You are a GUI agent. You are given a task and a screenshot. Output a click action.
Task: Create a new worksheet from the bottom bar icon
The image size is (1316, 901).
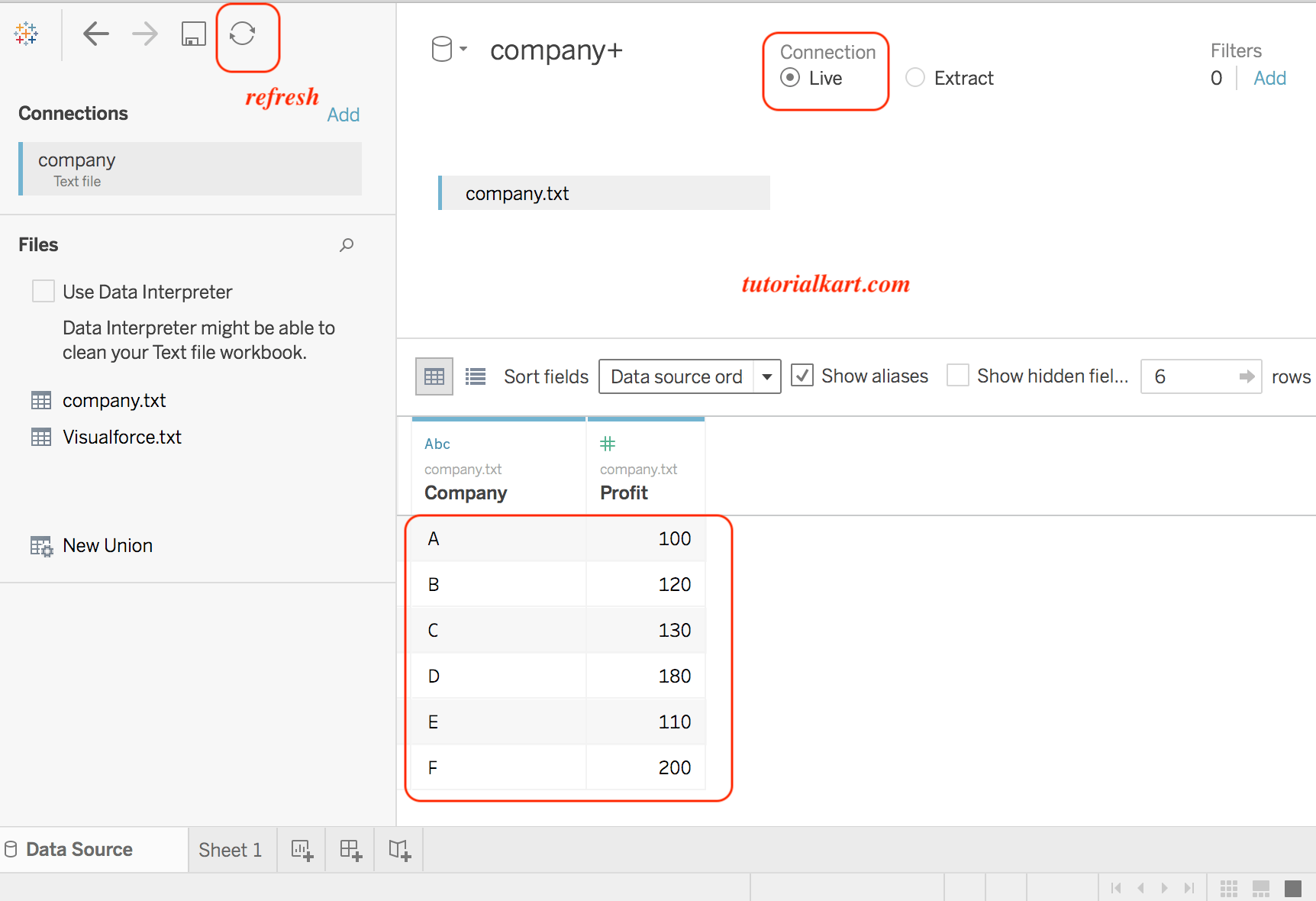301,849
